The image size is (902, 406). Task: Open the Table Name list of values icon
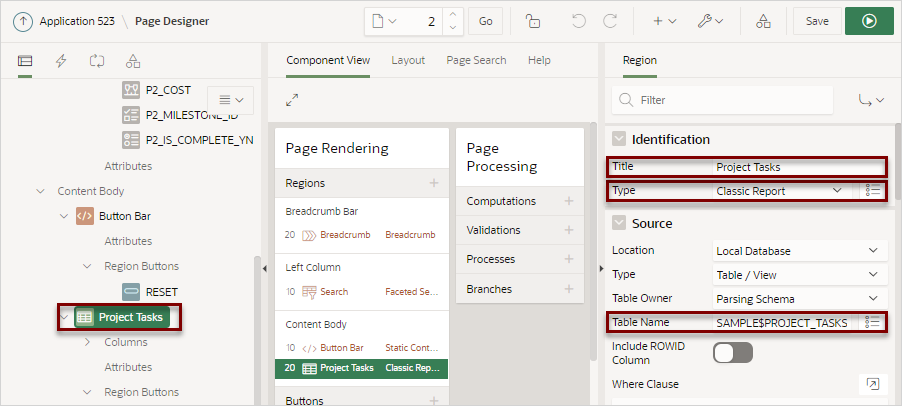tap(873, 323)
